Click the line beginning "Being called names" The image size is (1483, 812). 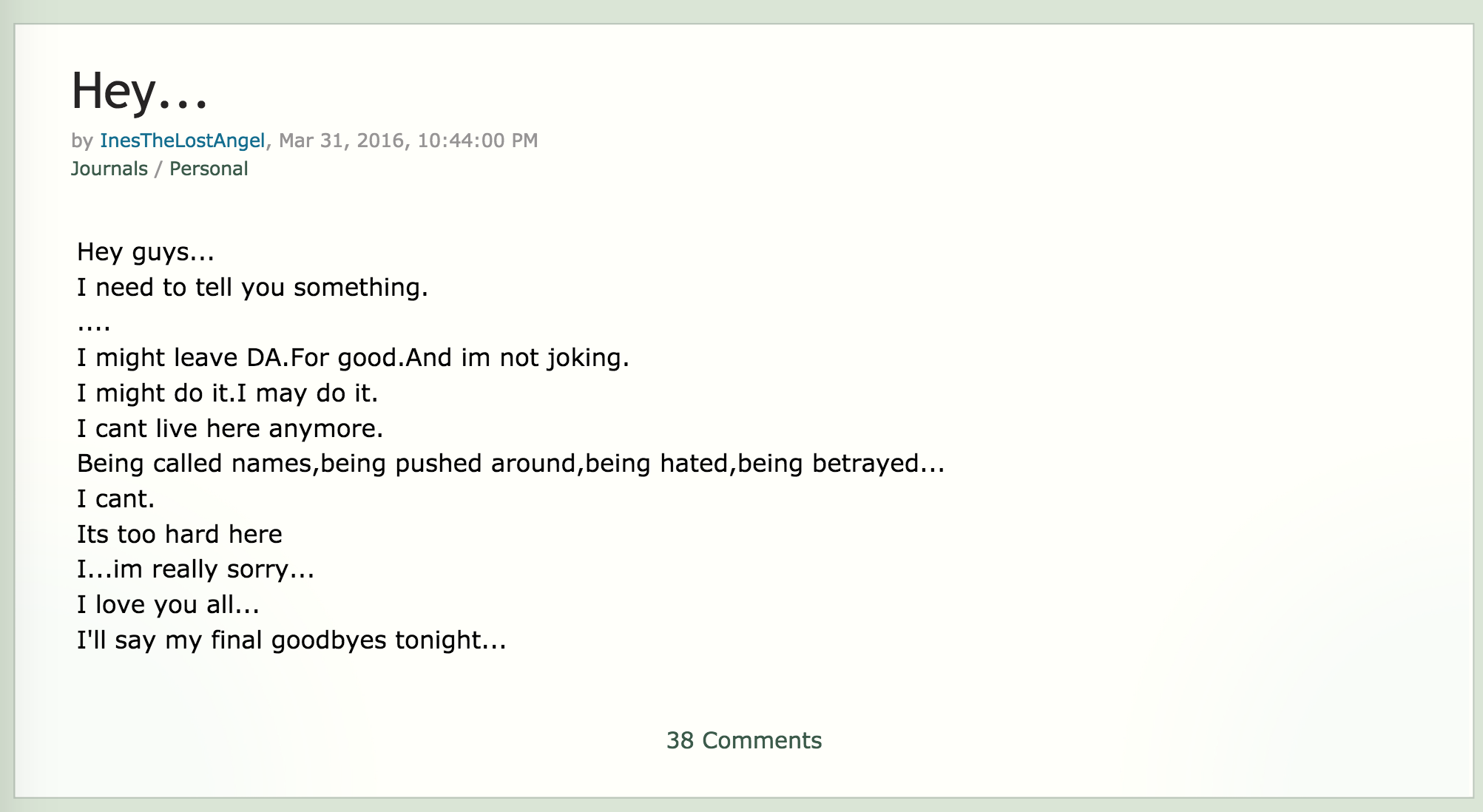coord(510,464)
